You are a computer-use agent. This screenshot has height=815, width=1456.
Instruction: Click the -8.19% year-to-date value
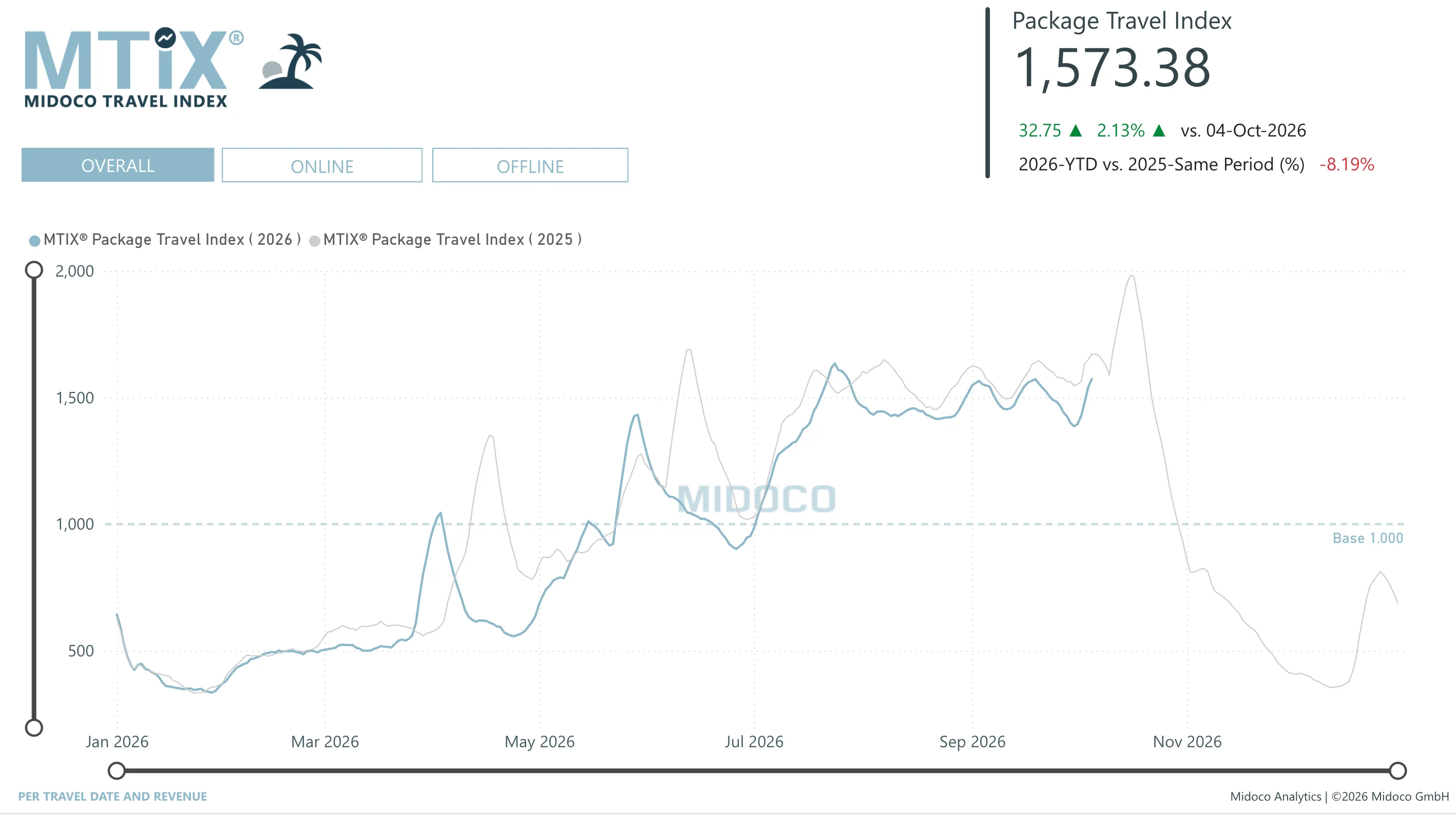1347,164
